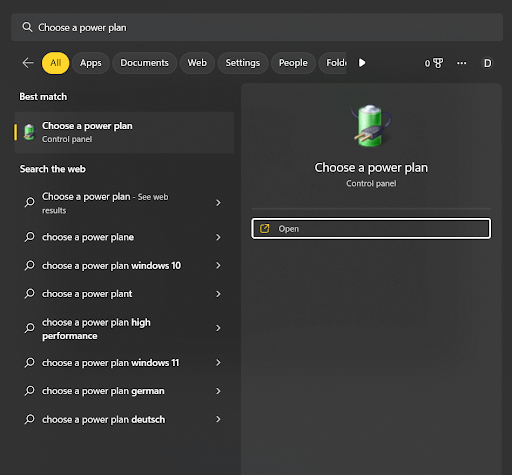Expand 'Choose a power plan - See web results' chevron
The height and width of the screenshot is (475, 512).
[218, 203]
